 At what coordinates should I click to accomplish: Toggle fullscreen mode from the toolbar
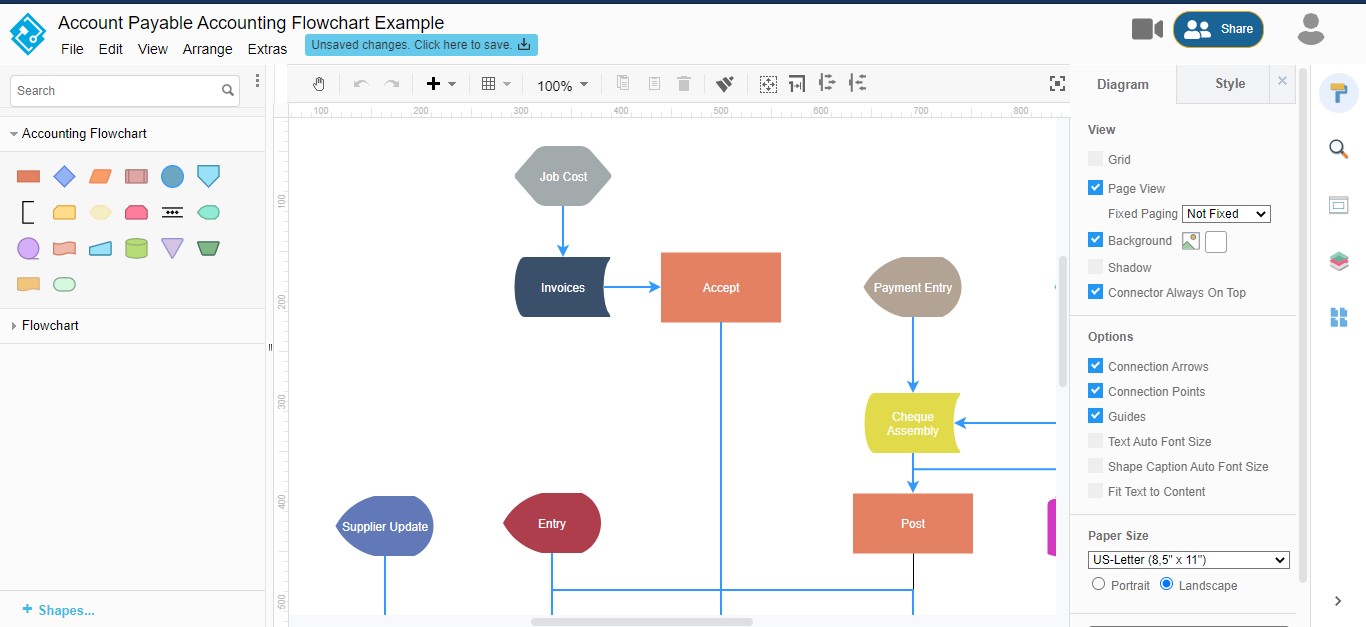pos(1057,84)
